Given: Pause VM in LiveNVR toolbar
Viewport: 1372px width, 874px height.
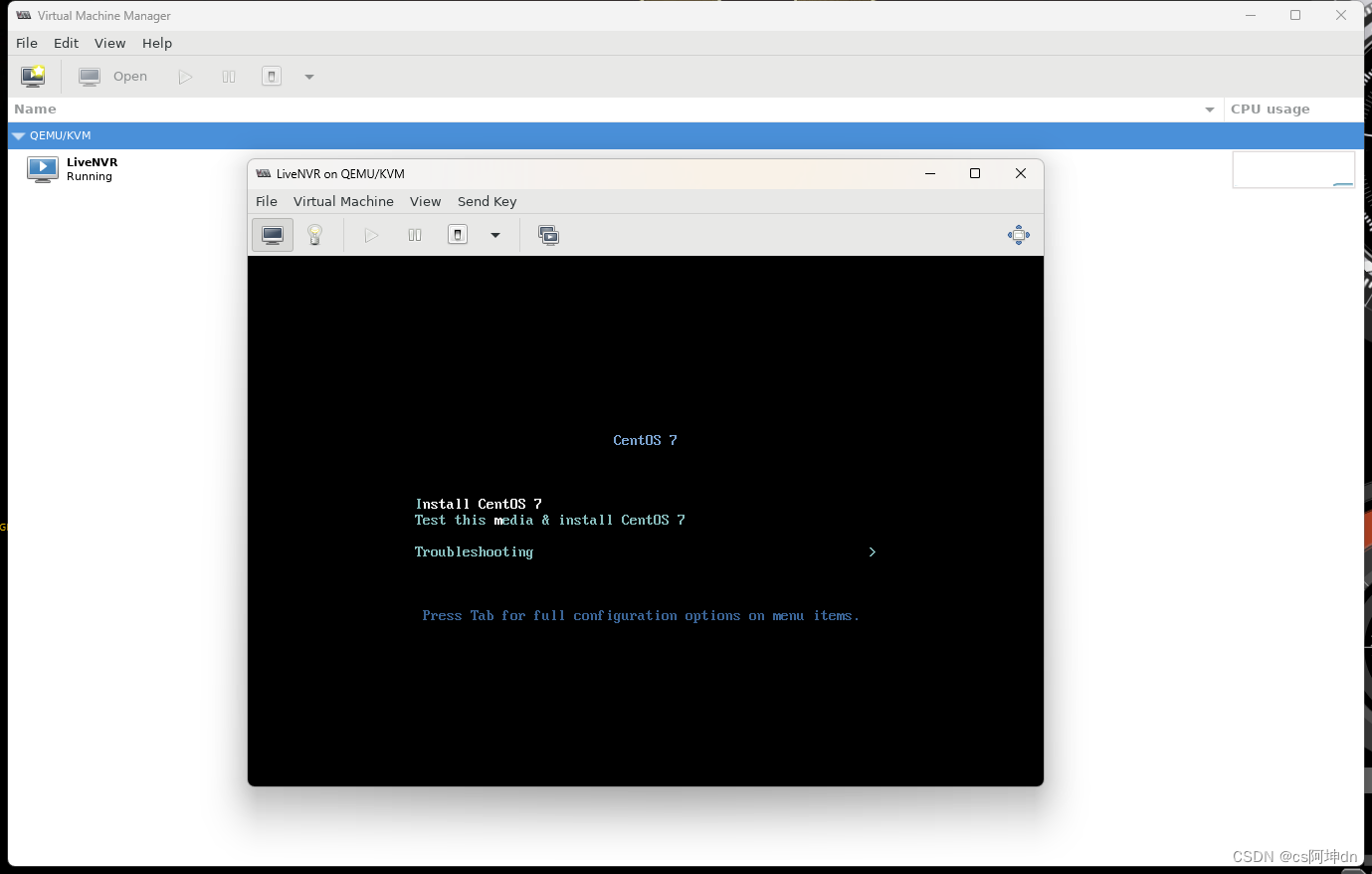Looking at the screenshot, I should click(x=415, y=235).
